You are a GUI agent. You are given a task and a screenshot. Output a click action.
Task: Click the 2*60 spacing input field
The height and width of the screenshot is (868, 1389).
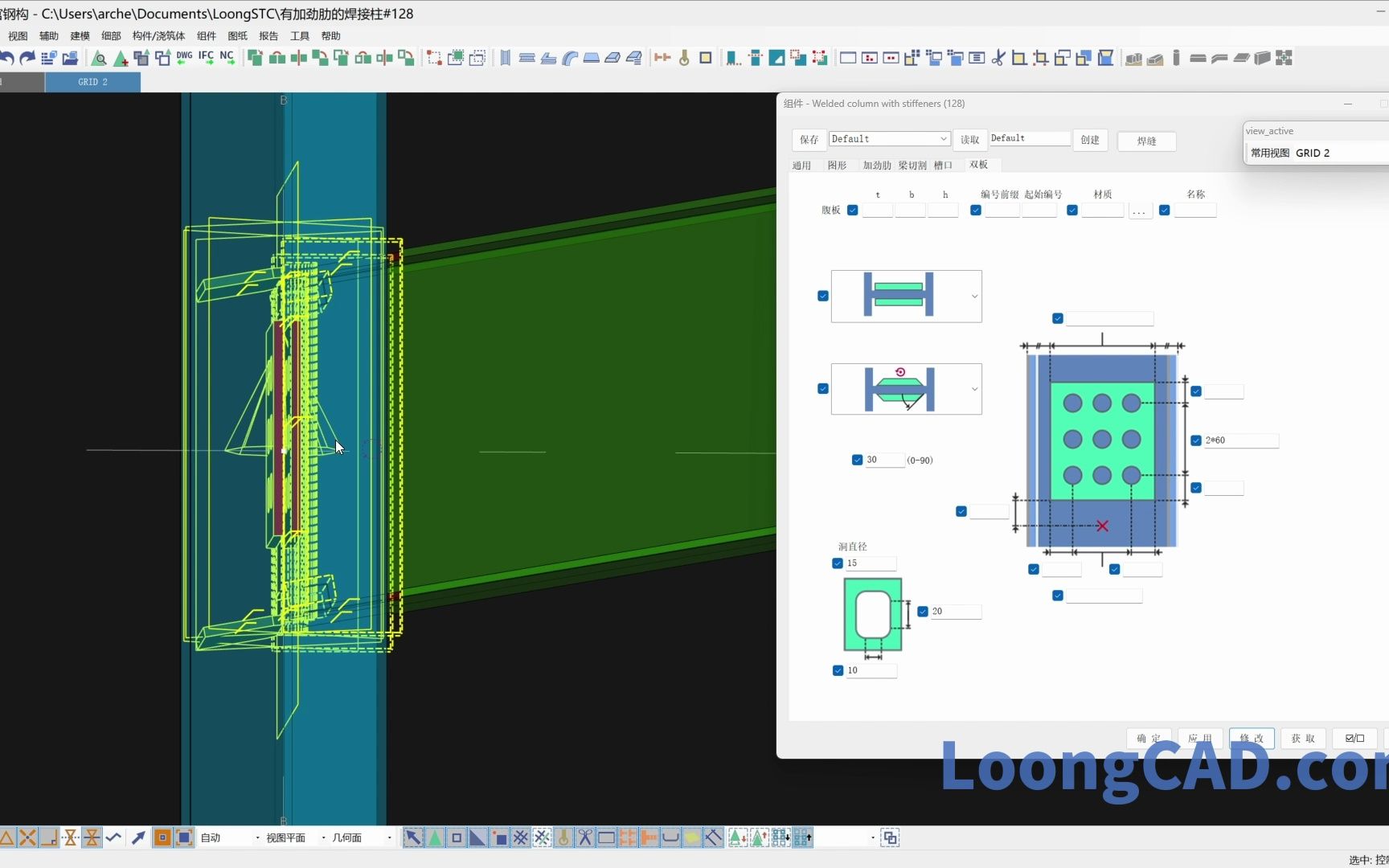pyautogui.click(x=1240, y=440)
